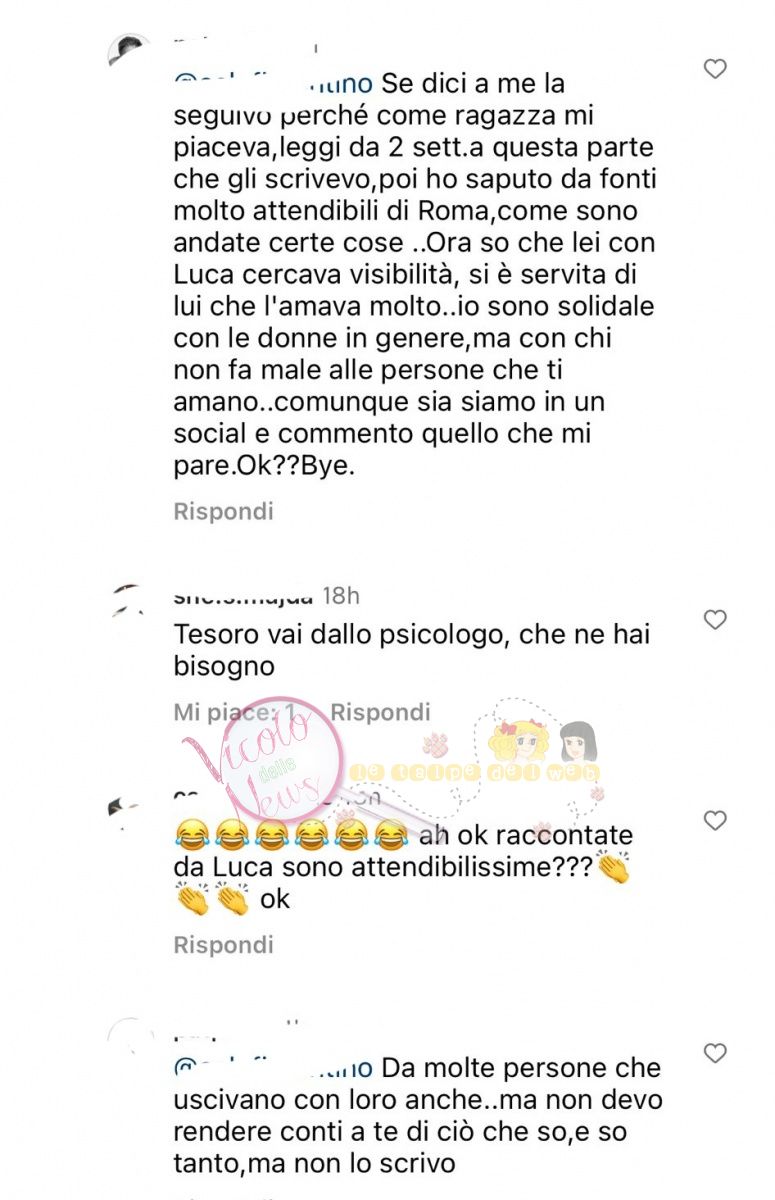Image resolution: width=775 pixels, height=1200 pixels.
Task: Open the first commenter's profile picture
Action: click(130, 52)
